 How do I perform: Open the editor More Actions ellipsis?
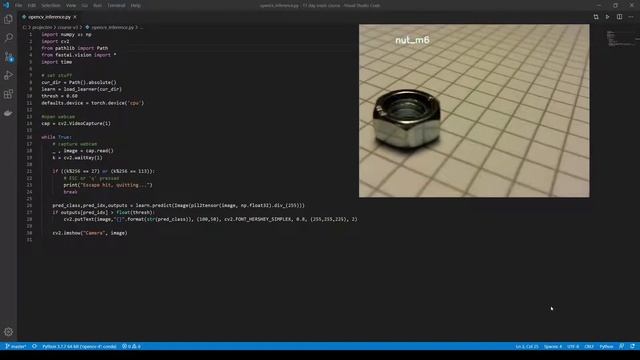pos(631,17)
